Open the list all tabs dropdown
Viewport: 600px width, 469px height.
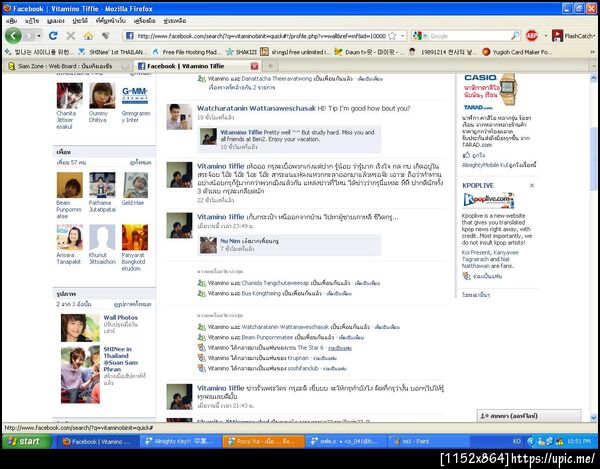pyautogui.click(x=593, y=66)
